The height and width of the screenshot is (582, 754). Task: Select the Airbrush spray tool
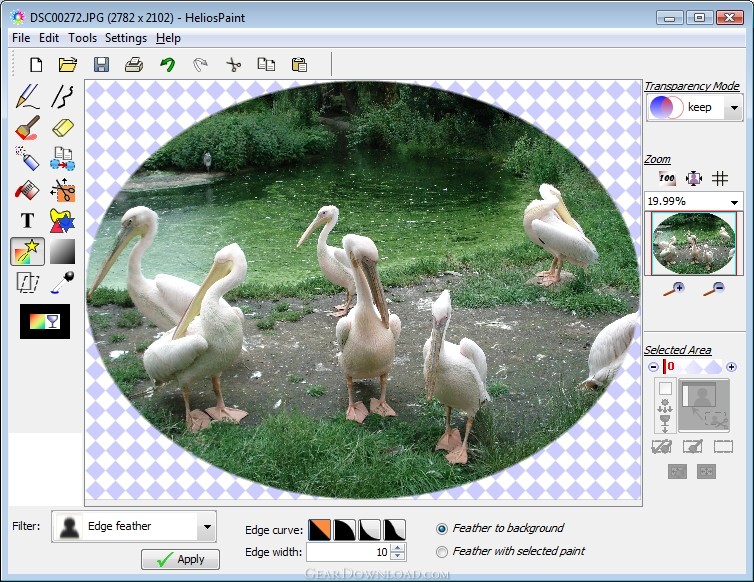(27, 159)
